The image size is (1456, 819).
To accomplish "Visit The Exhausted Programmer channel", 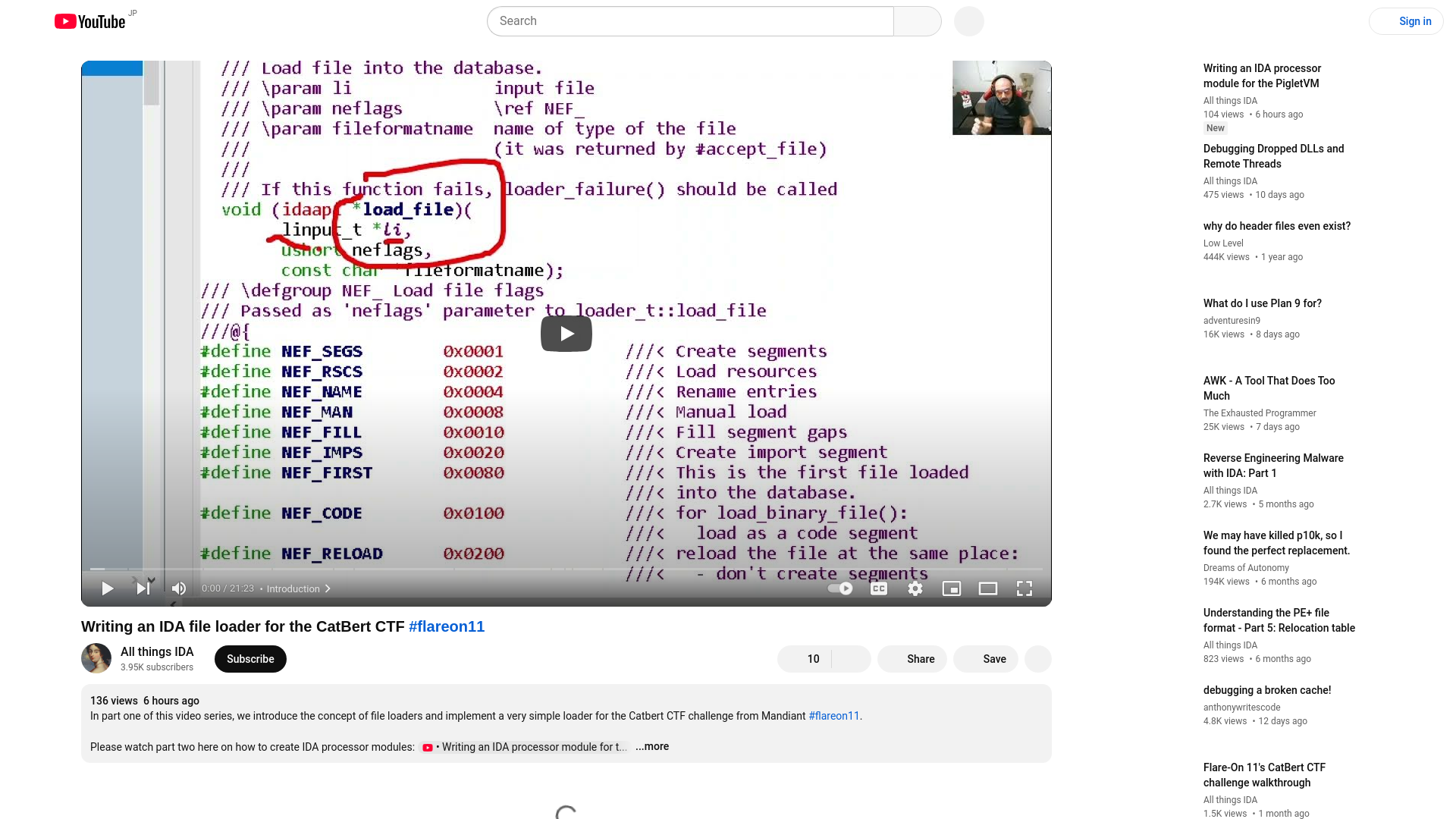I will (x=1260, y=413).
